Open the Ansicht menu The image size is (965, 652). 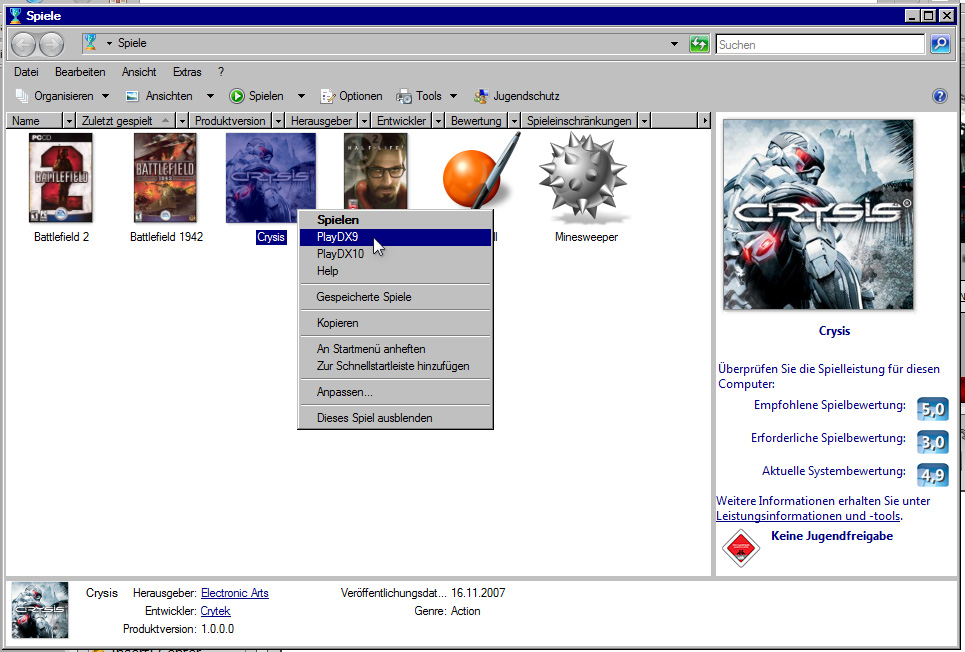[x=139, y=72]
